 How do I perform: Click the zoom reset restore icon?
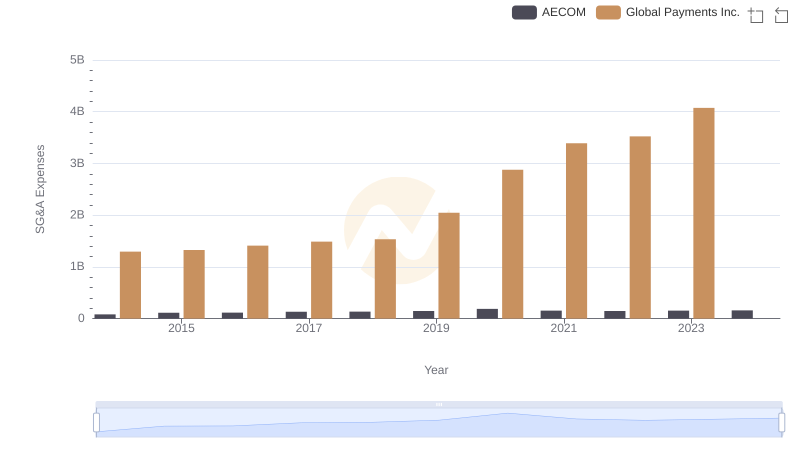[x=781, y=15]
